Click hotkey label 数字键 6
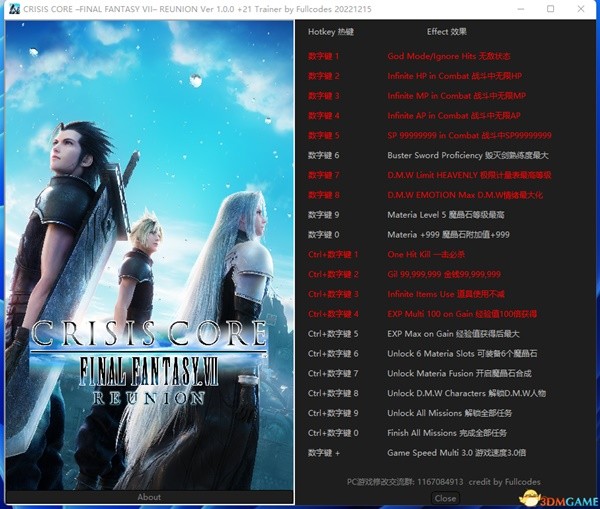Viewport: 600px width, 509px height. (x=323, y=155)
